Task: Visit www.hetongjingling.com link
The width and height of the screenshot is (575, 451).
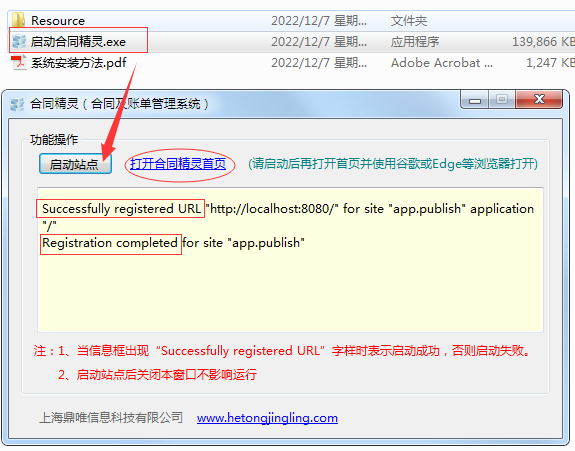Action: pos(267,418)
